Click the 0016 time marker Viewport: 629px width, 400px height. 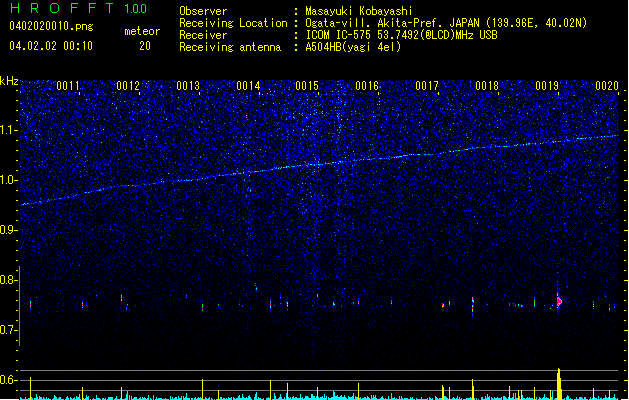(x=367, y=86)
